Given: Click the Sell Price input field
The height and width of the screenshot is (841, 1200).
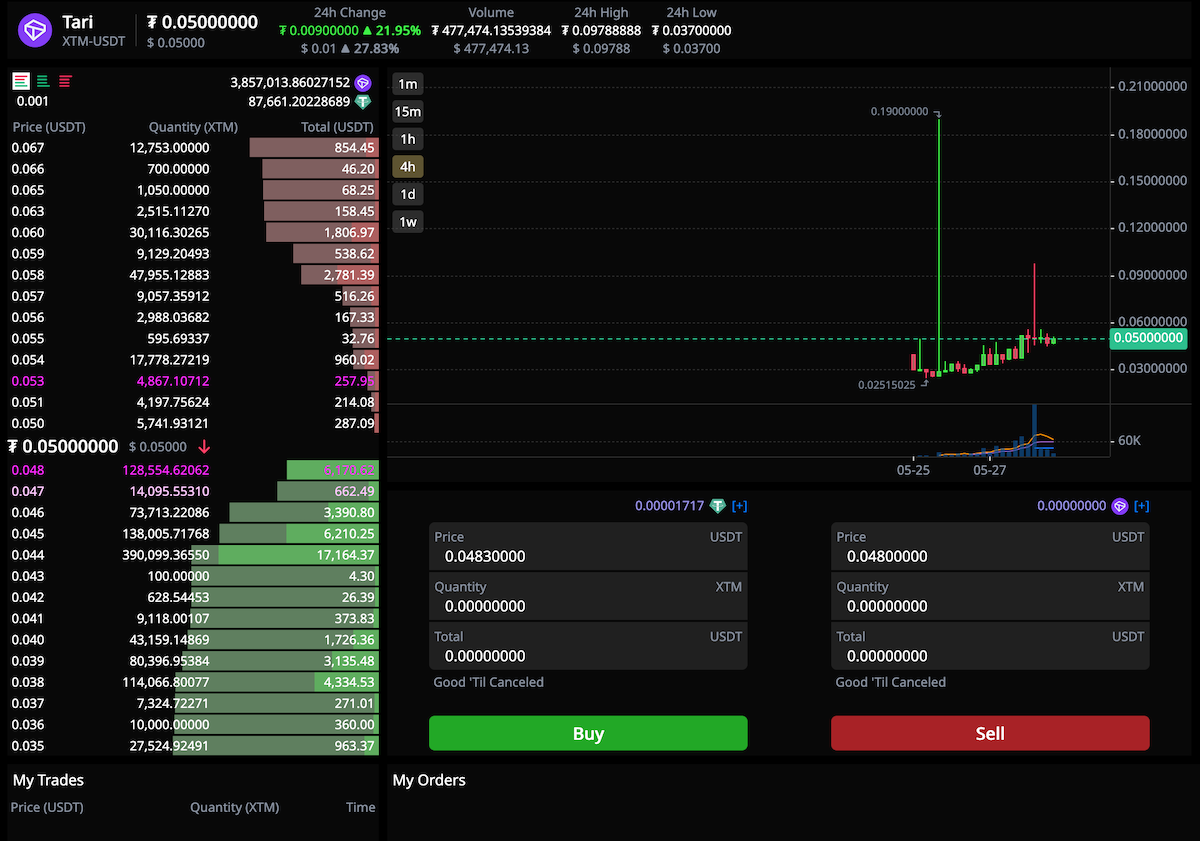Looking at the screenshot, I should pyautogui.click(x=990, y=547).
